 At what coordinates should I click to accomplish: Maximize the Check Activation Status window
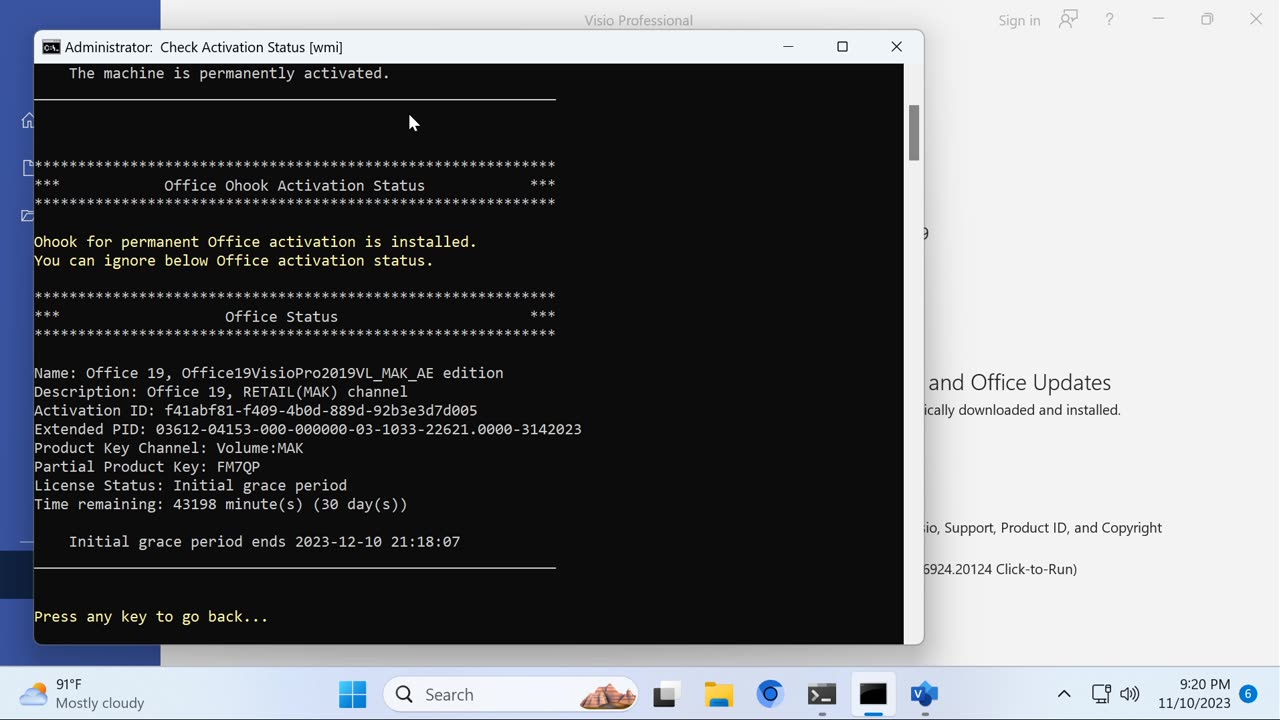(842, 47)
